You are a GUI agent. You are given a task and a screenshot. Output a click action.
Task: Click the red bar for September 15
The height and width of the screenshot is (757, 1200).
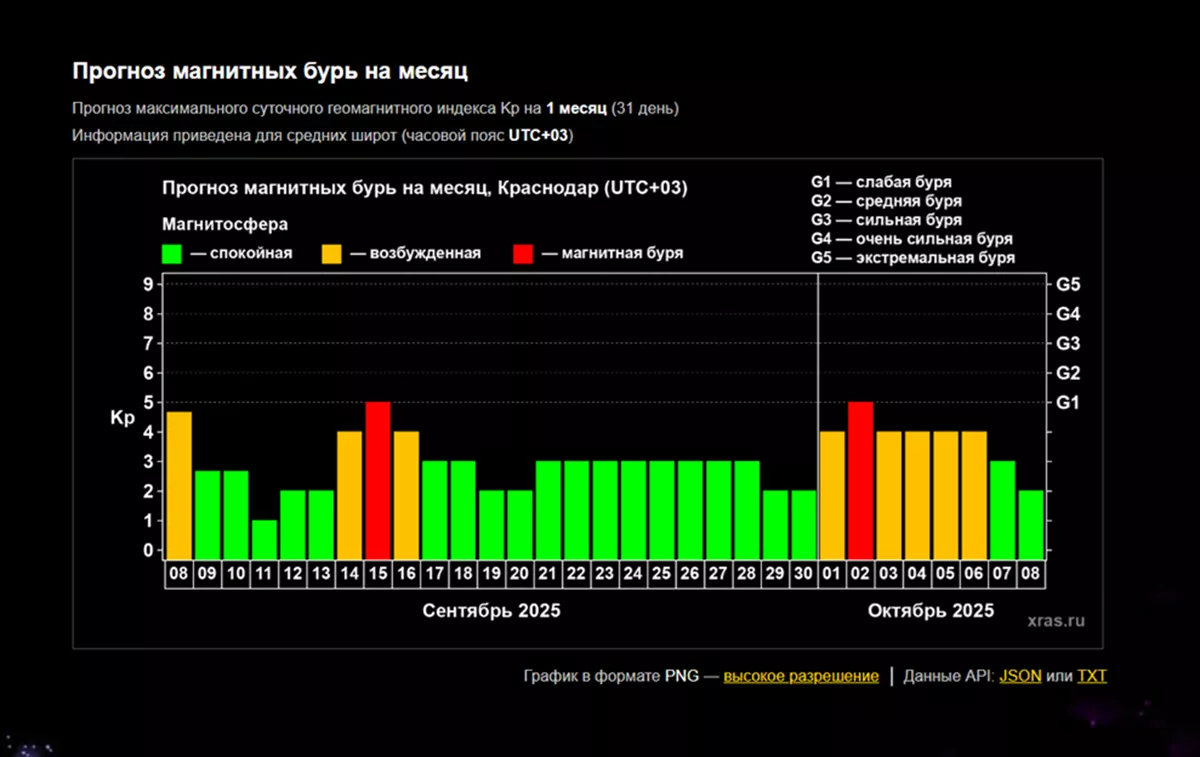(x=378, y=480)
